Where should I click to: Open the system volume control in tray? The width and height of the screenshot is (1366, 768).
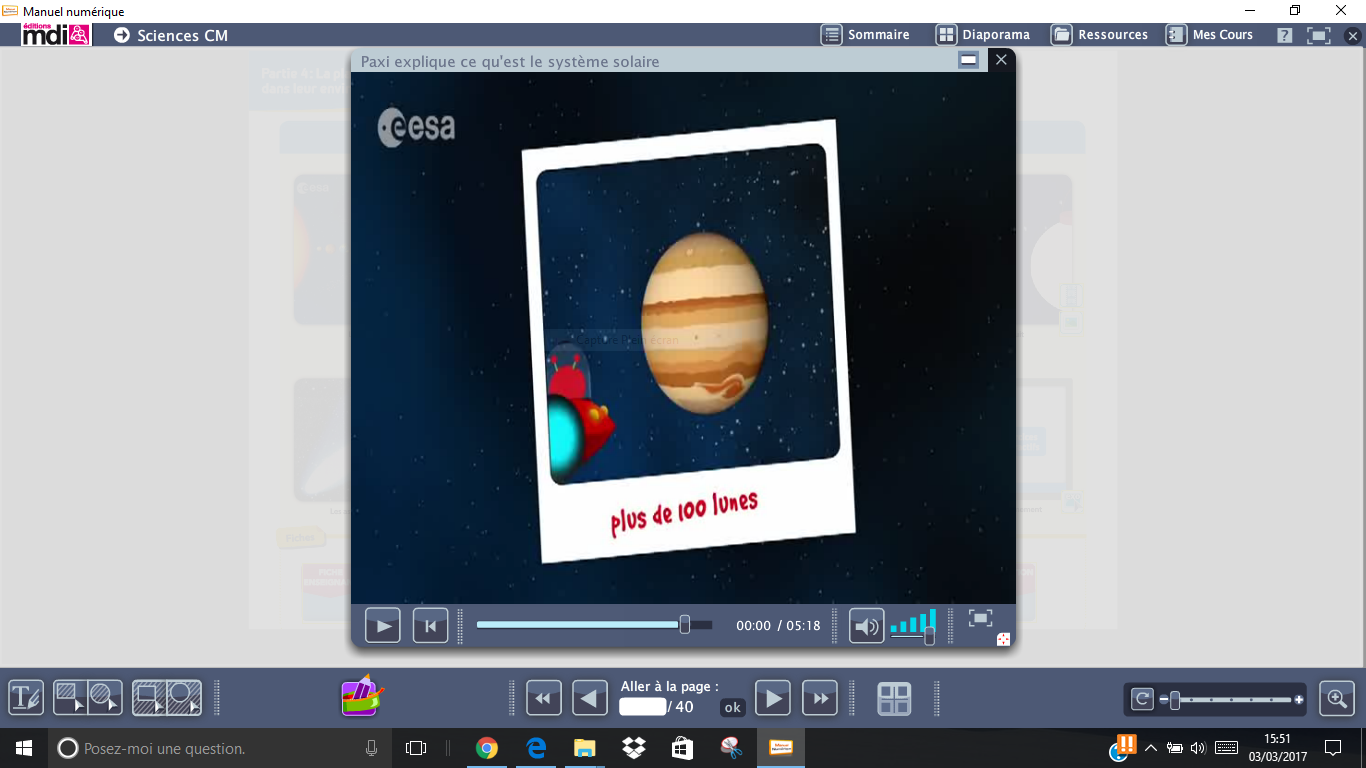(x=1199, y=748)
